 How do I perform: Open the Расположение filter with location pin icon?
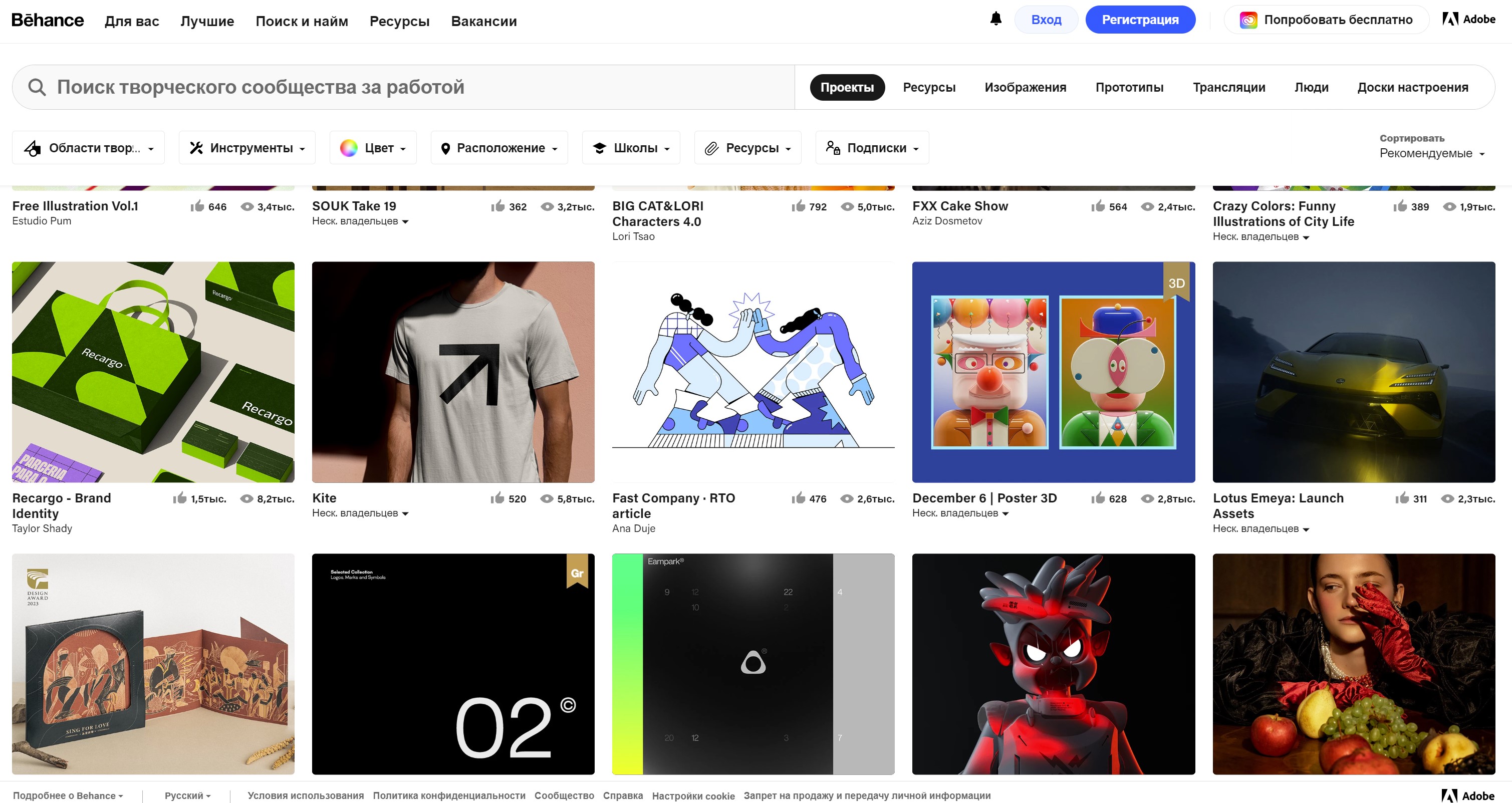498,147
